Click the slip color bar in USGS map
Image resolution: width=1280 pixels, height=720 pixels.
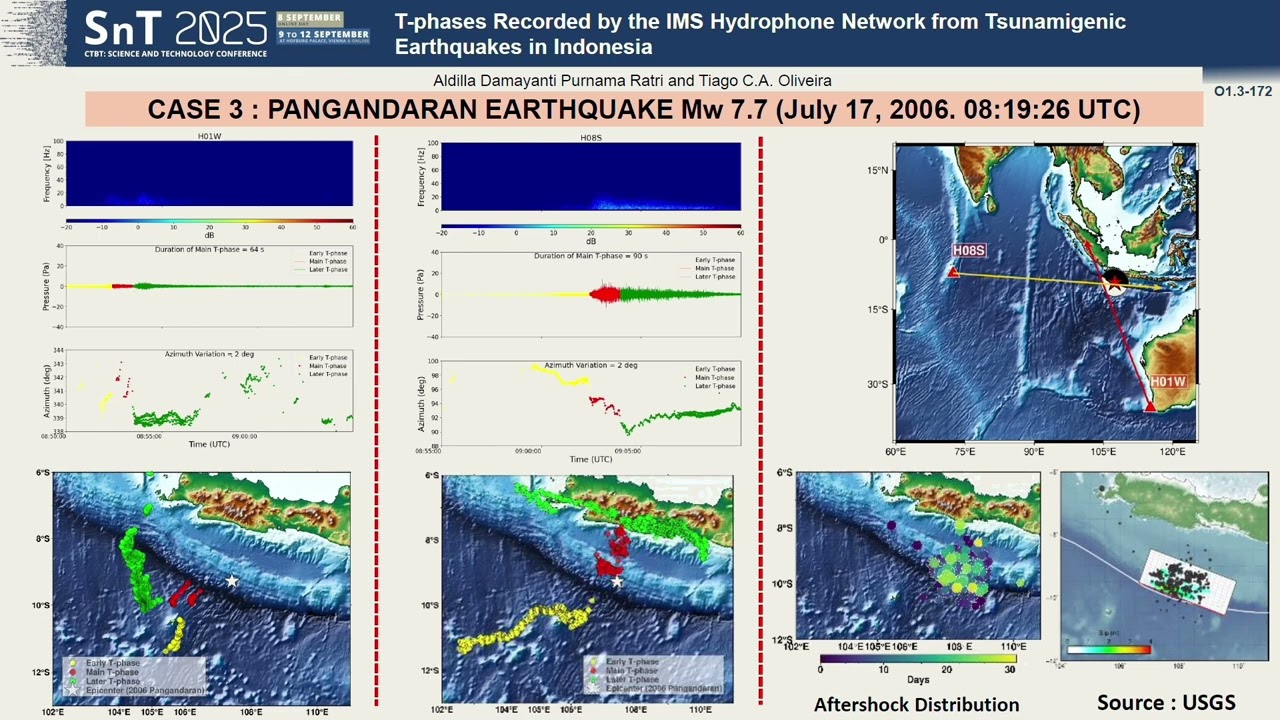[x=1108, y=649]
